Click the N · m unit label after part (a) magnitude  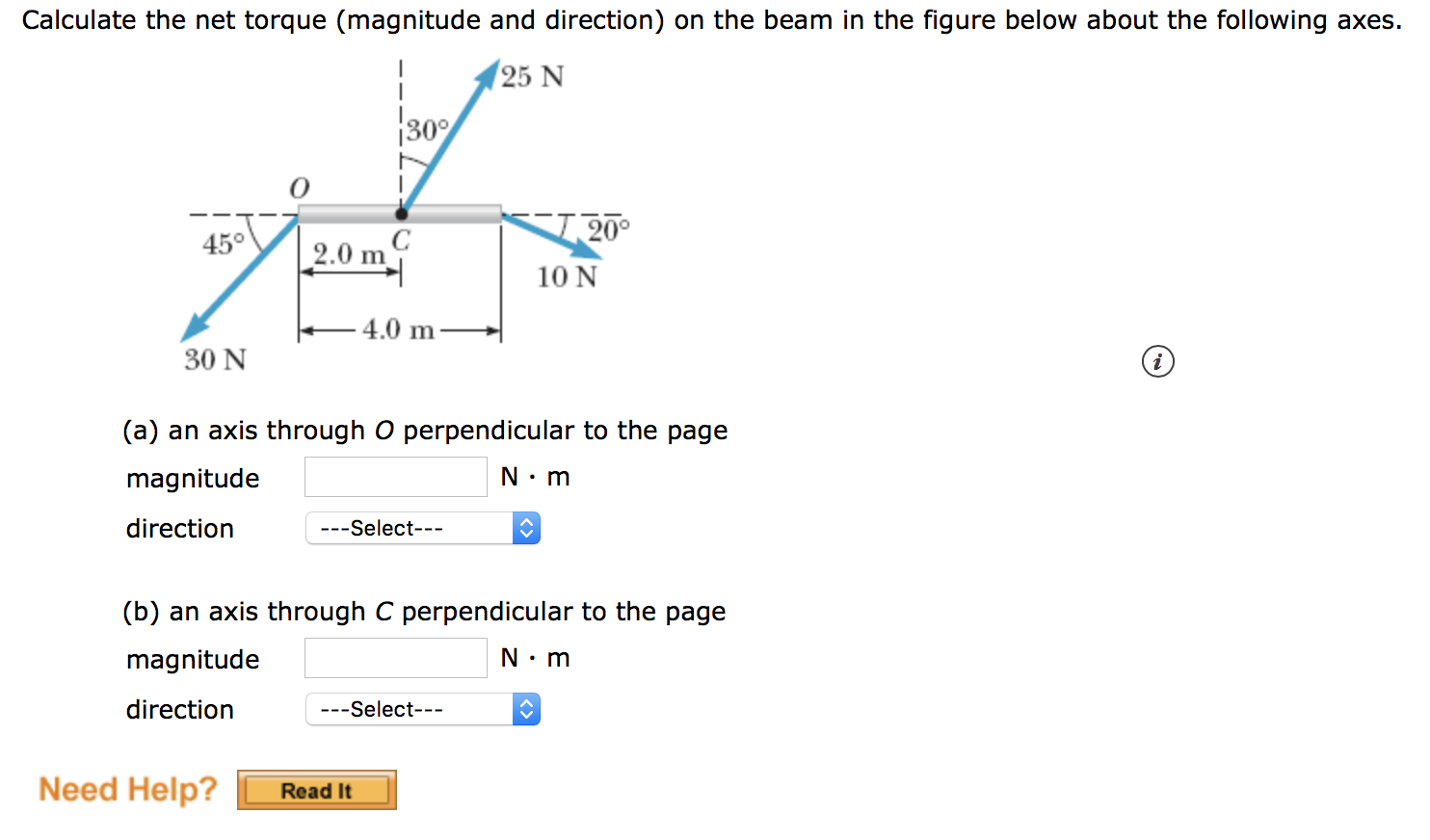point(536,476)
